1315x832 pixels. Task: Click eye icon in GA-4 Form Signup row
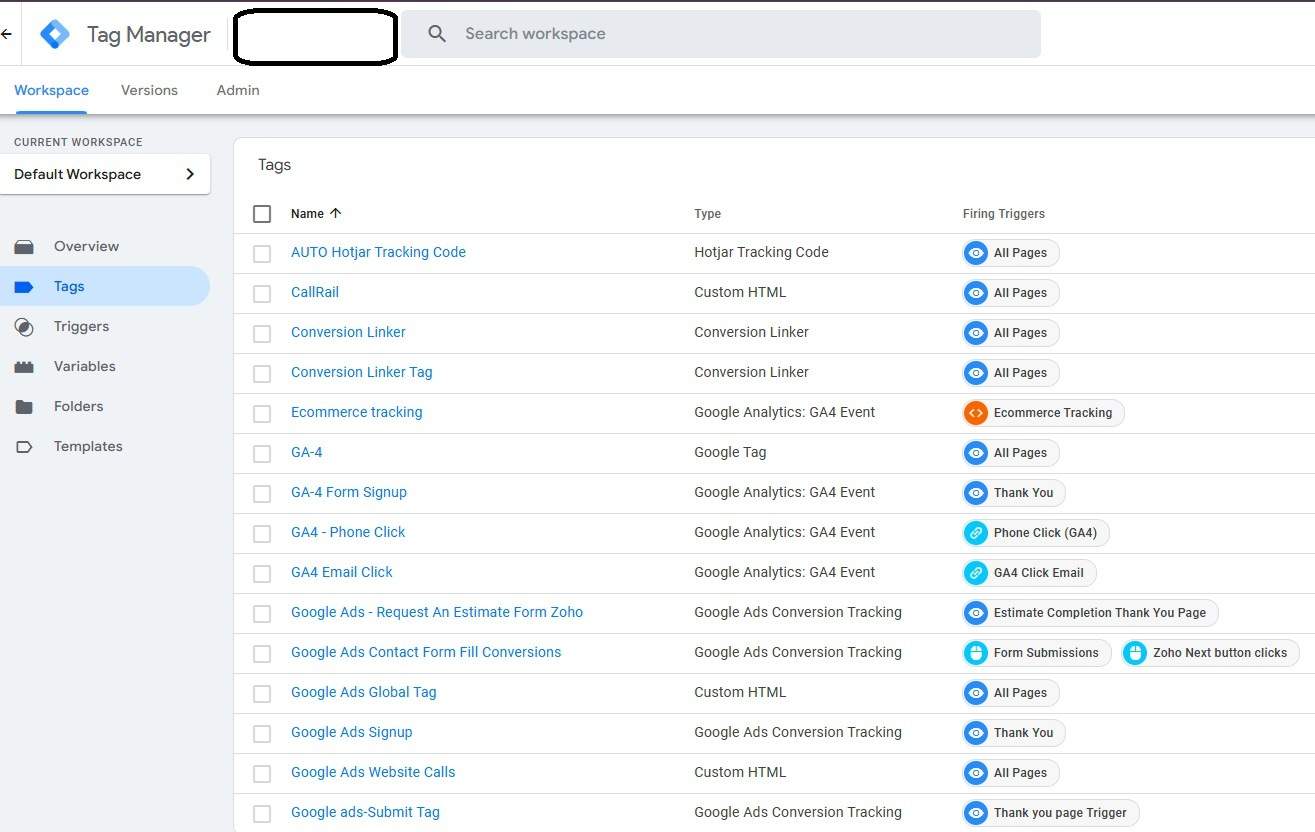(x=976, y=493)
